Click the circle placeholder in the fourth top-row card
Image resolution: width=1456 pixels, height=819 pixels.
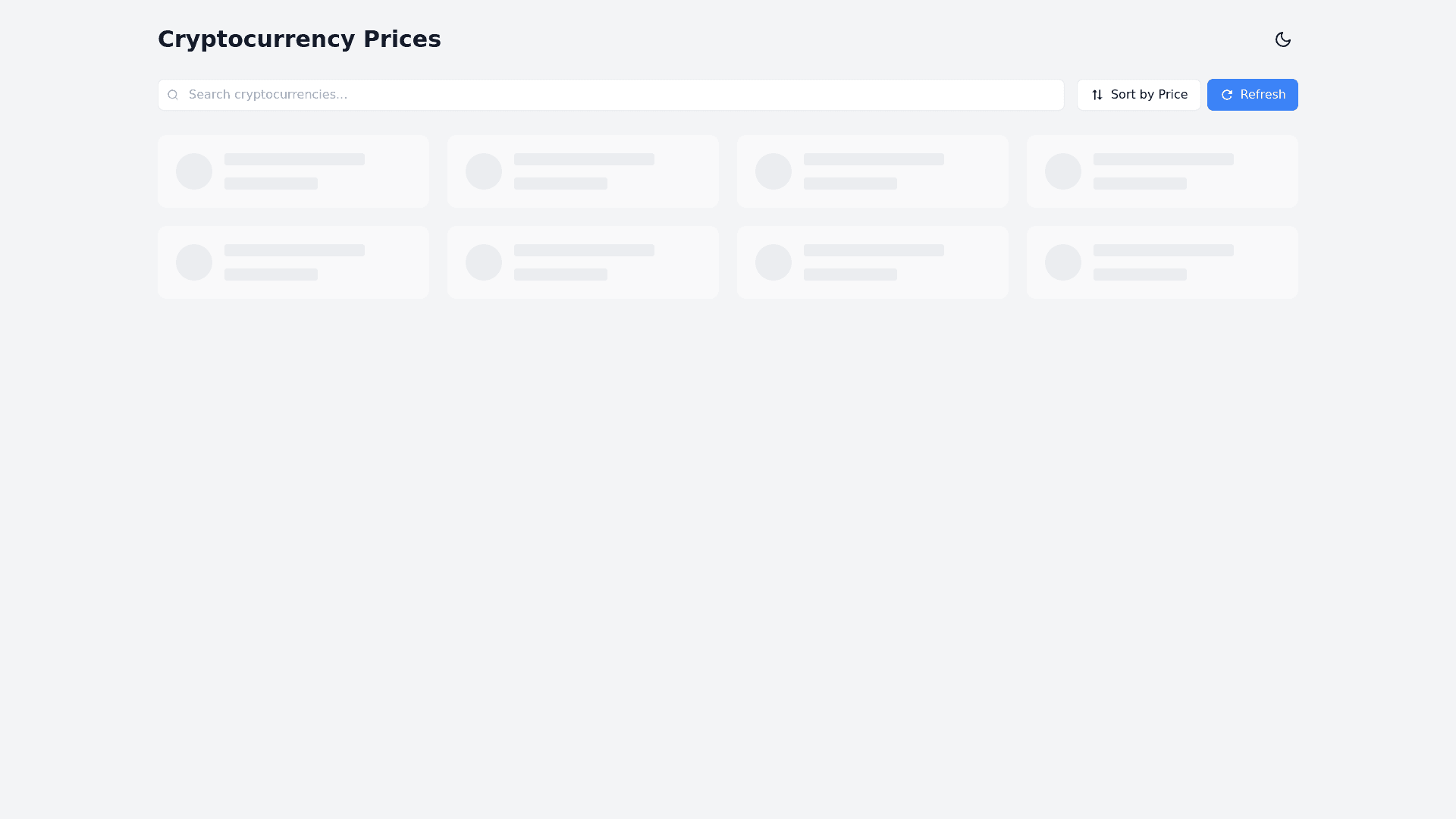tap(1063, 171)
